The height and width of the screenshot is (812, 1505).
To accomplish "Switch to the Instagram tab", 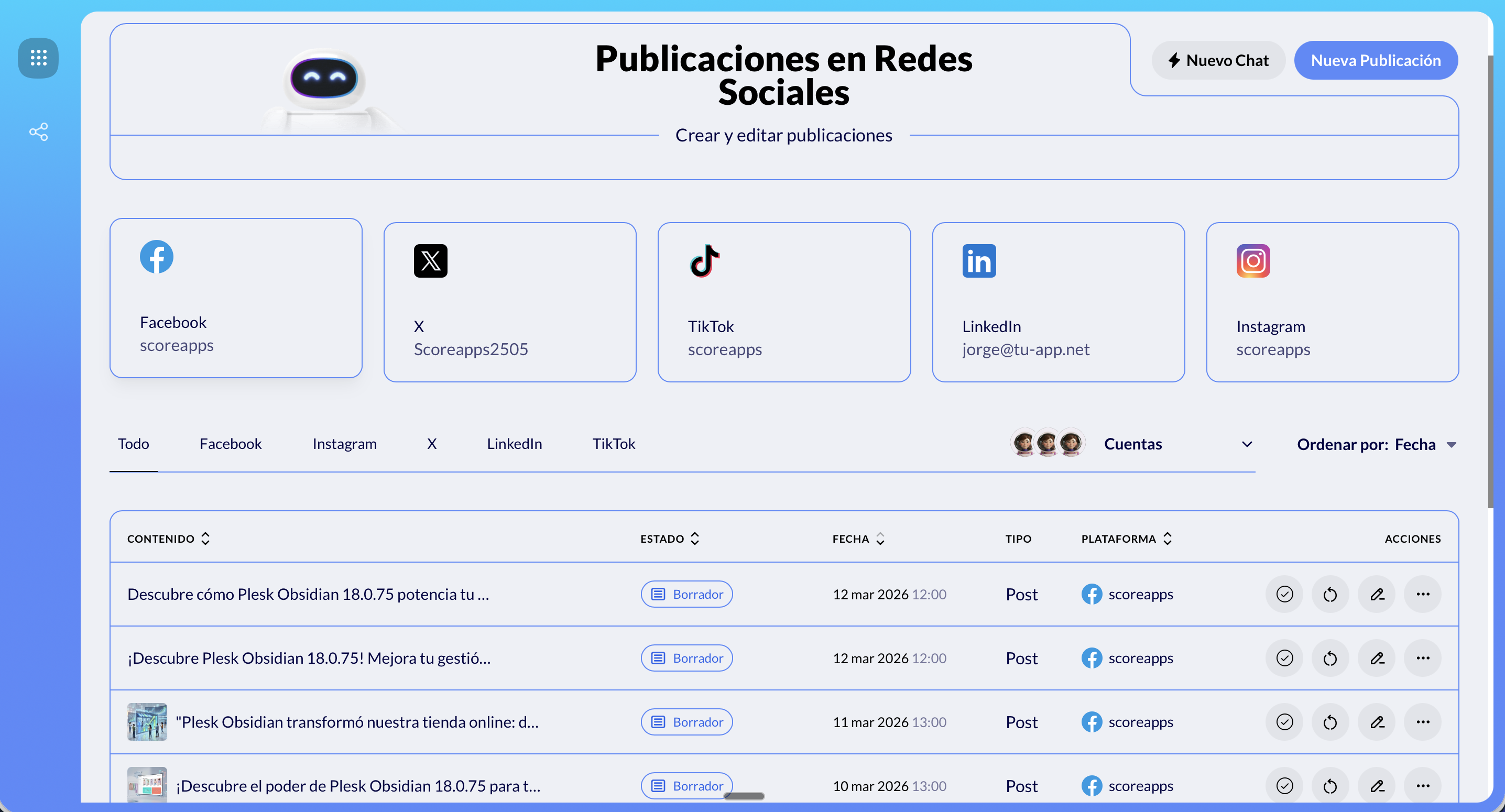I will point(344,444).
